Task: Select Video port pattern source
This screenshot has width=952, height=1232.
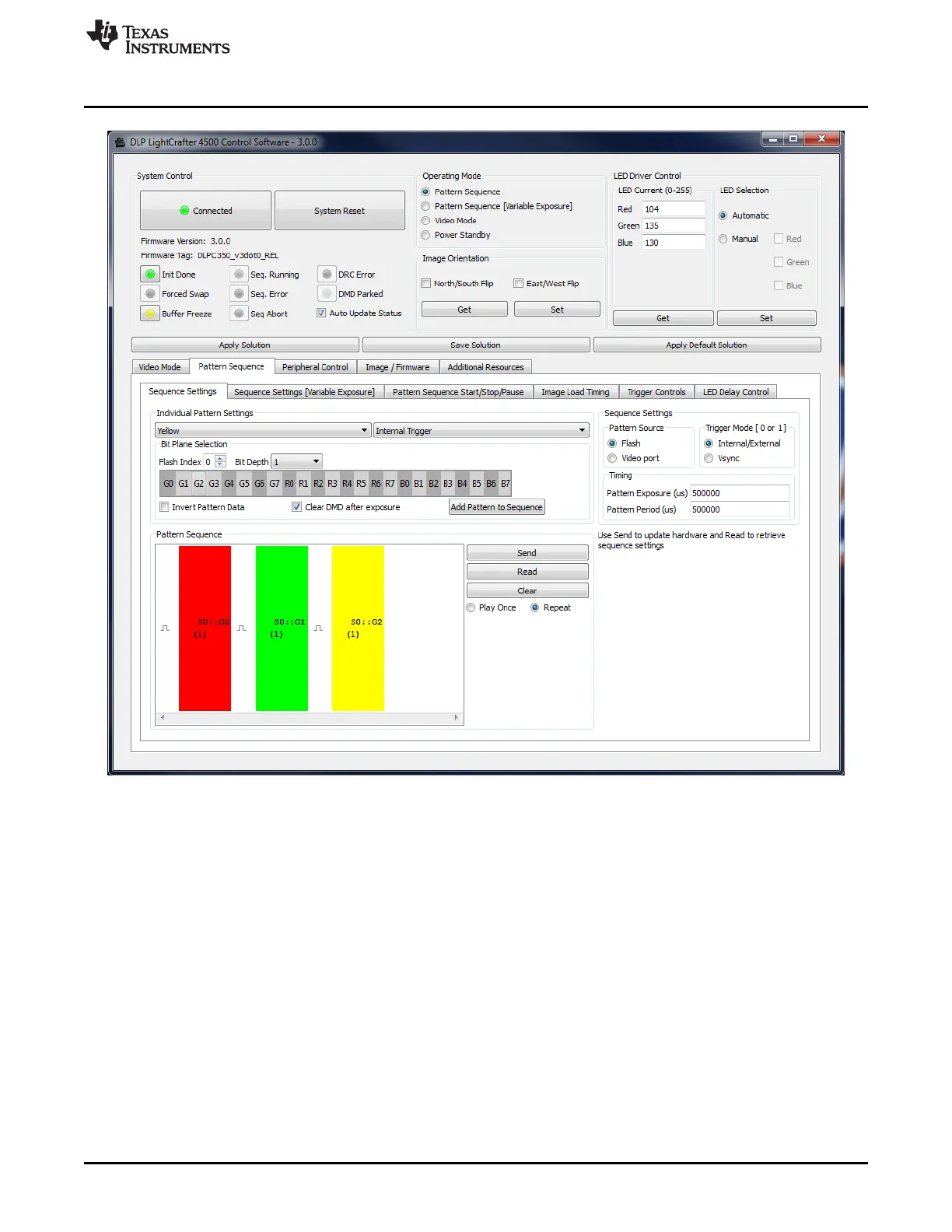Action: click(612, 458)
